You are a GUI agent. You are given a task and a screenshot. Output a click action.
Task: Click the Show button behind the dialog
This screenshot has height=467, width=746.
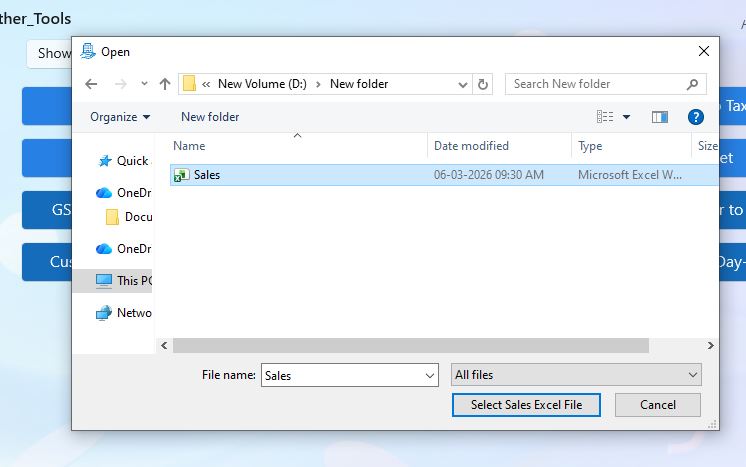click(x=51, y=53)
